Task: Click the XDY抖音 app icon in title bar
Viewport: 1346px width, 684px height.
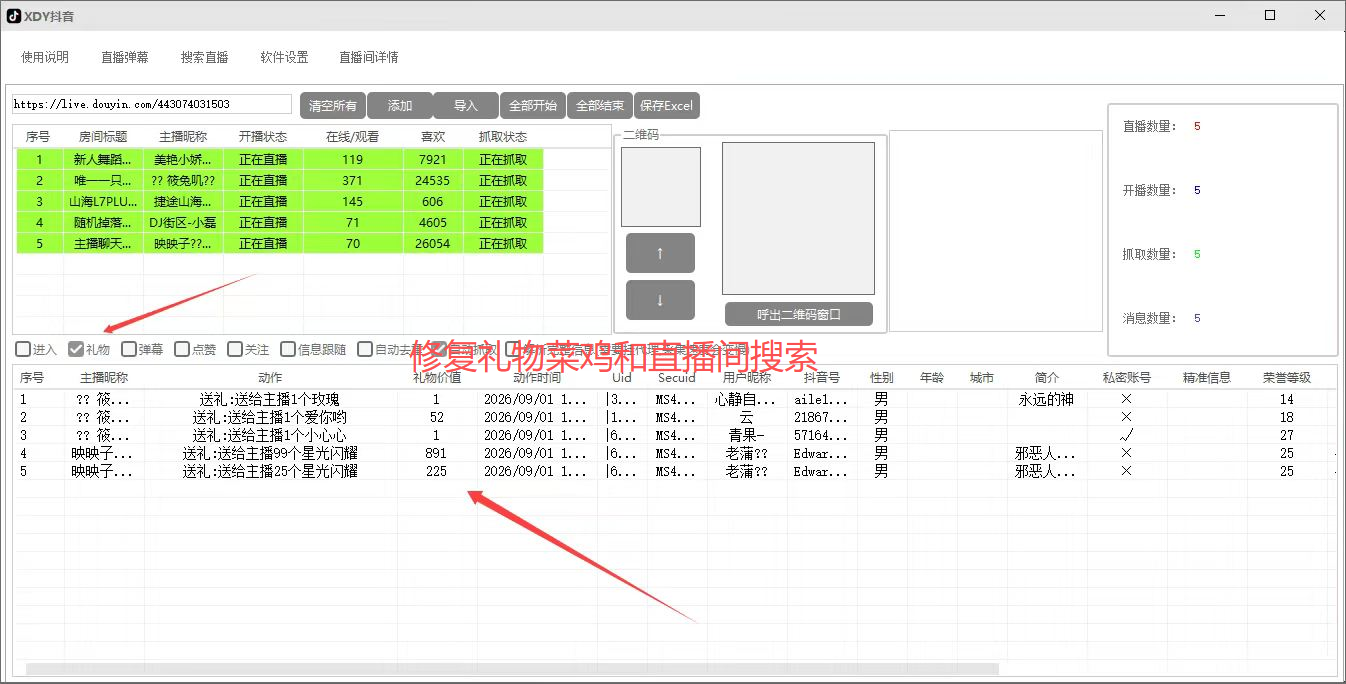Action: tap(14, 15)
